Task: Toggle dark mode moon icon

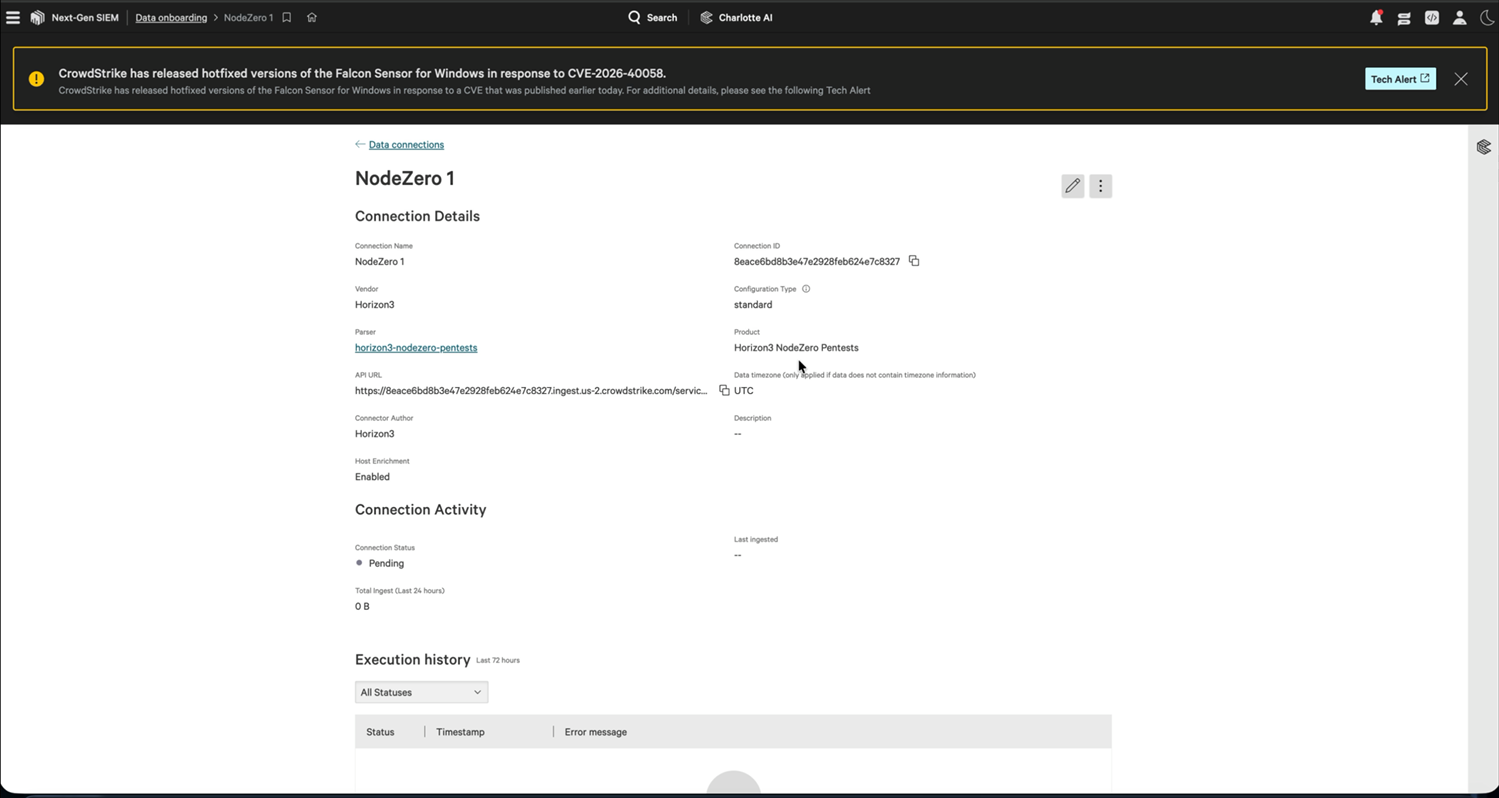Action: tap(1487, 18)
